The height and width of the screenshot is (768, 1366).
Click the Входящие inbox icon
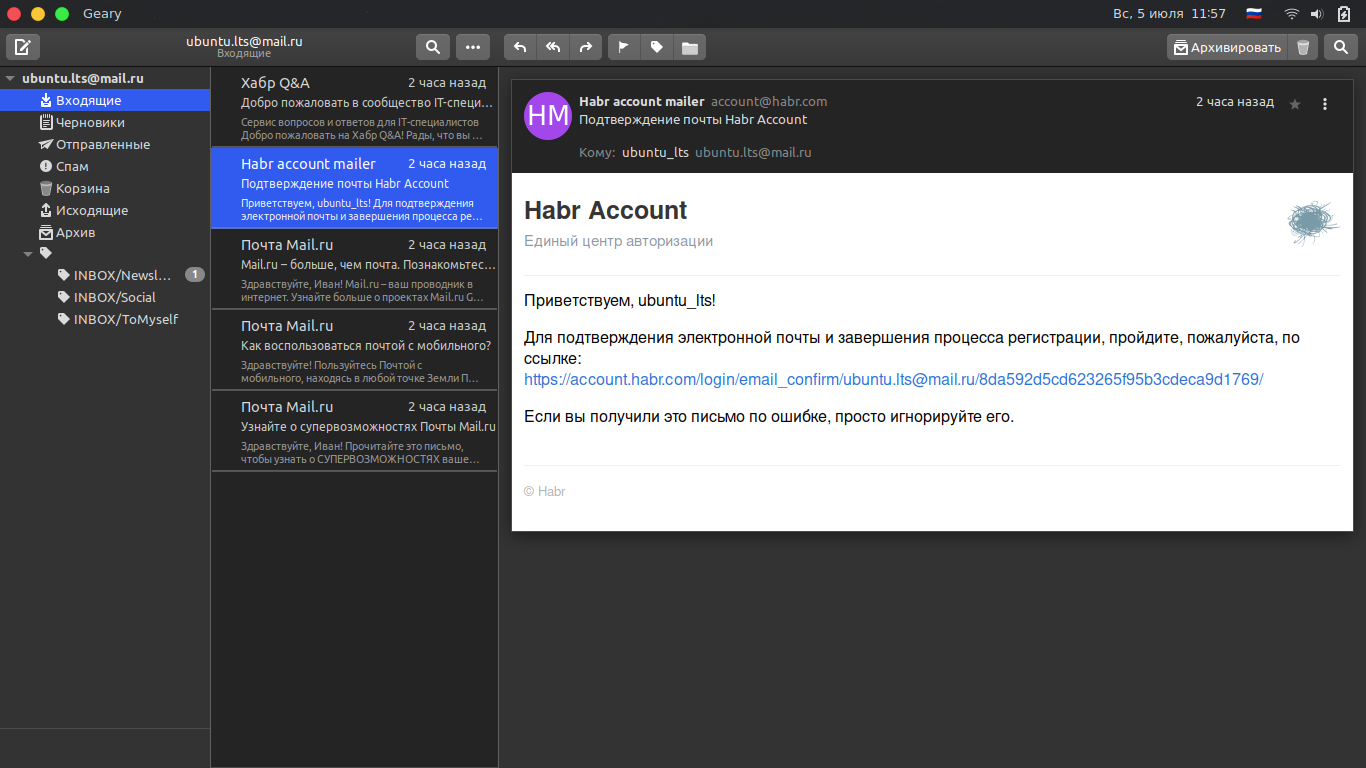click(46, 100)
